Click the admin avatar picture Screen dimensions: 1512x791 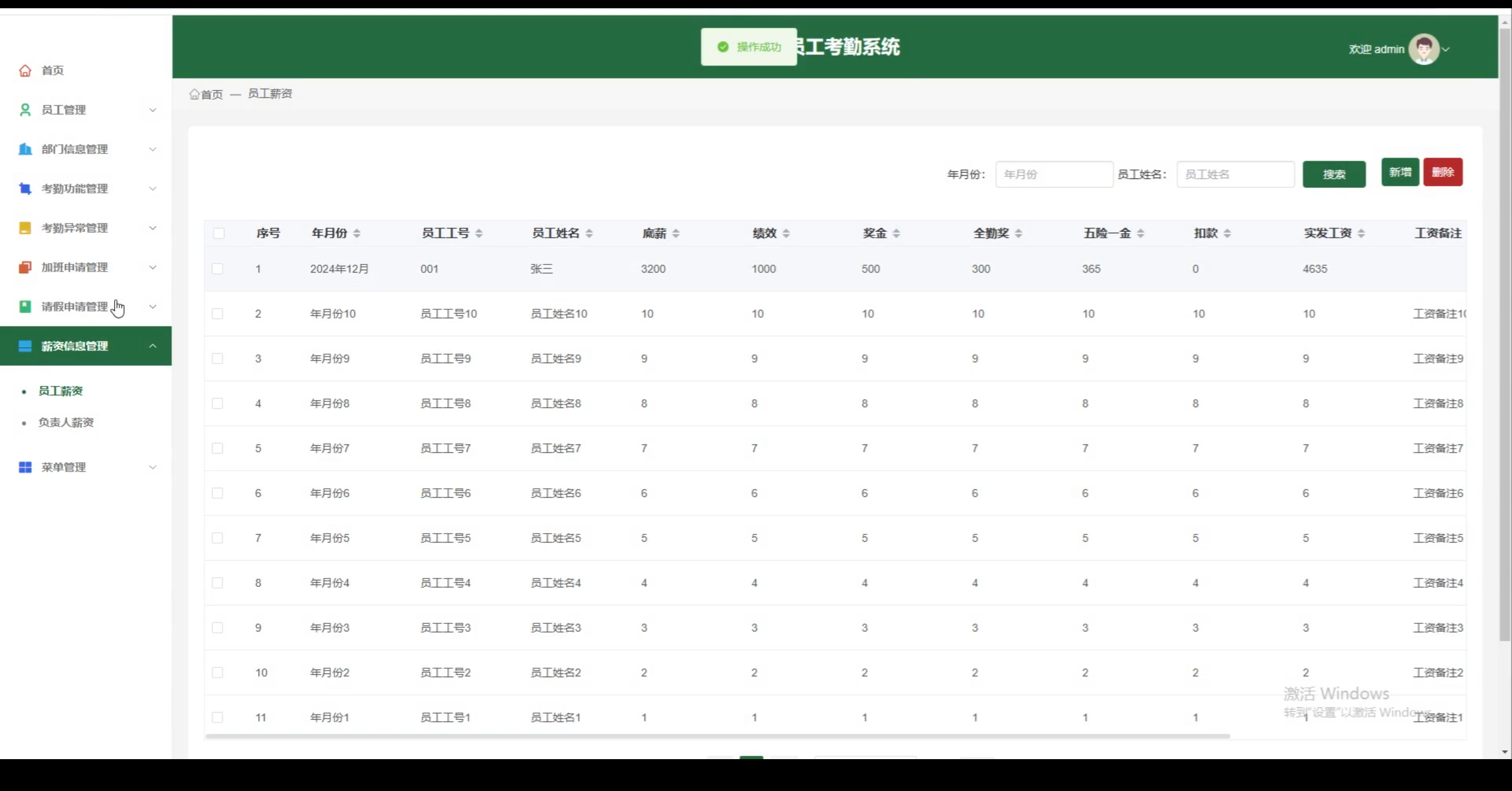tap(1423, 49)
